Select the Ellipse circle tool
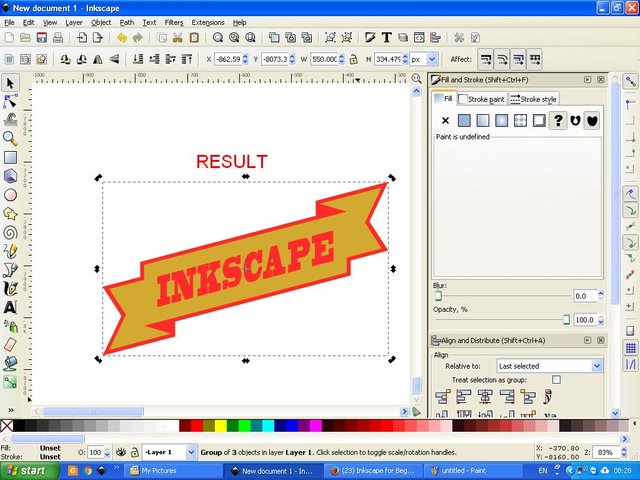The height and width of the screenshot is (480, 640). pos(10,195)
